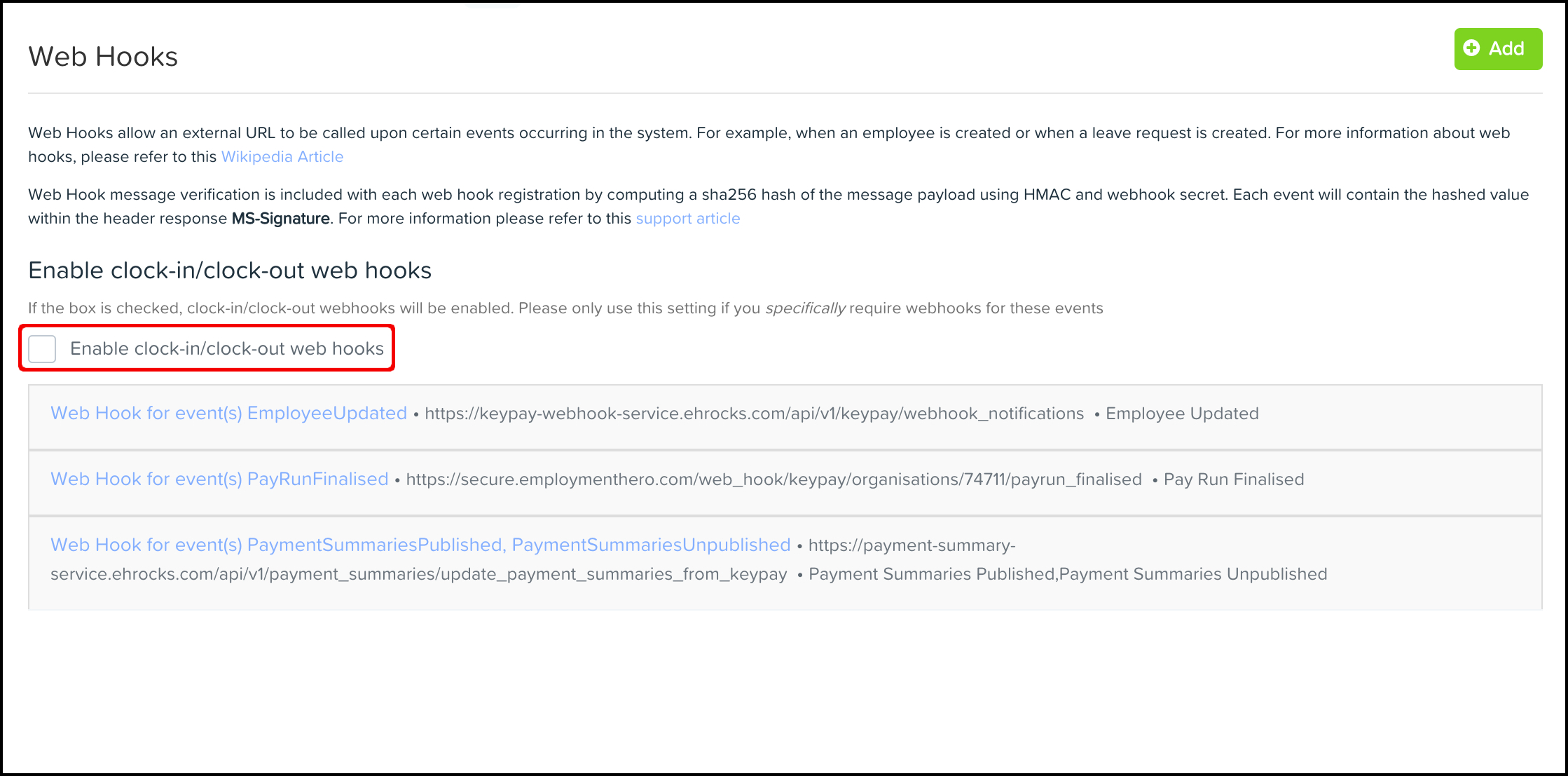Open the PaymentSummariesPublished web hook entry
Screen dimensions: 1568x776
tap(419, 544)
